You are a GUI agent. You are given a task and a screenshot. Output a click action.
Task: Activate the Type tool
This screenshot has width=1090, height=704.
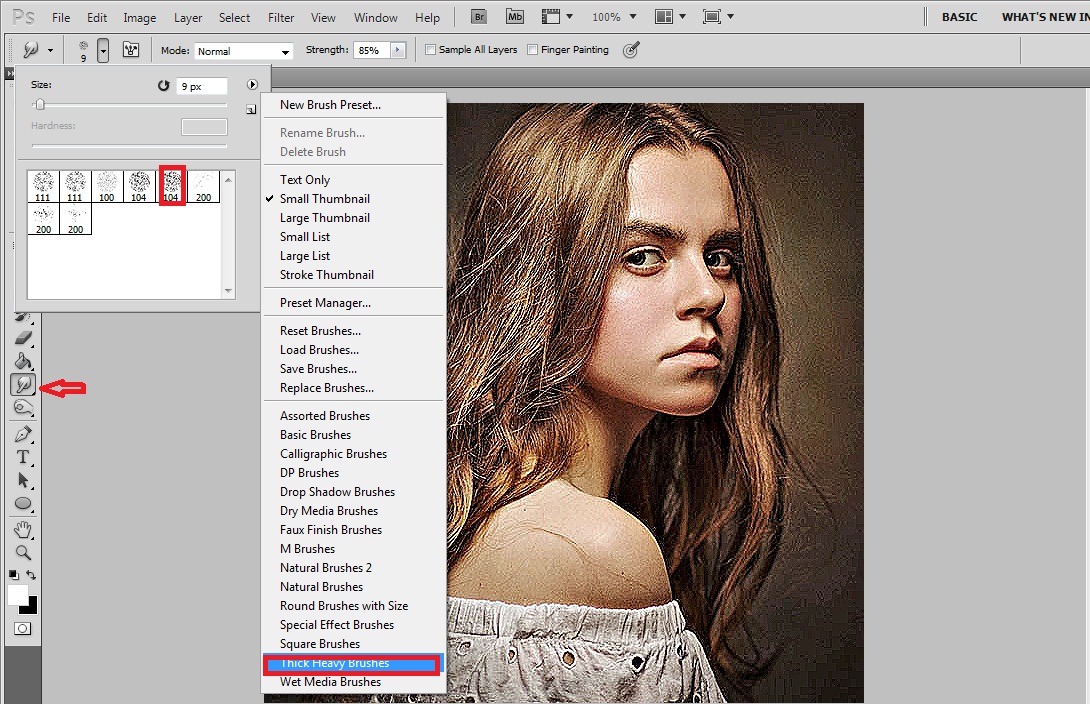pyautogui.click(x=23, y=457)
